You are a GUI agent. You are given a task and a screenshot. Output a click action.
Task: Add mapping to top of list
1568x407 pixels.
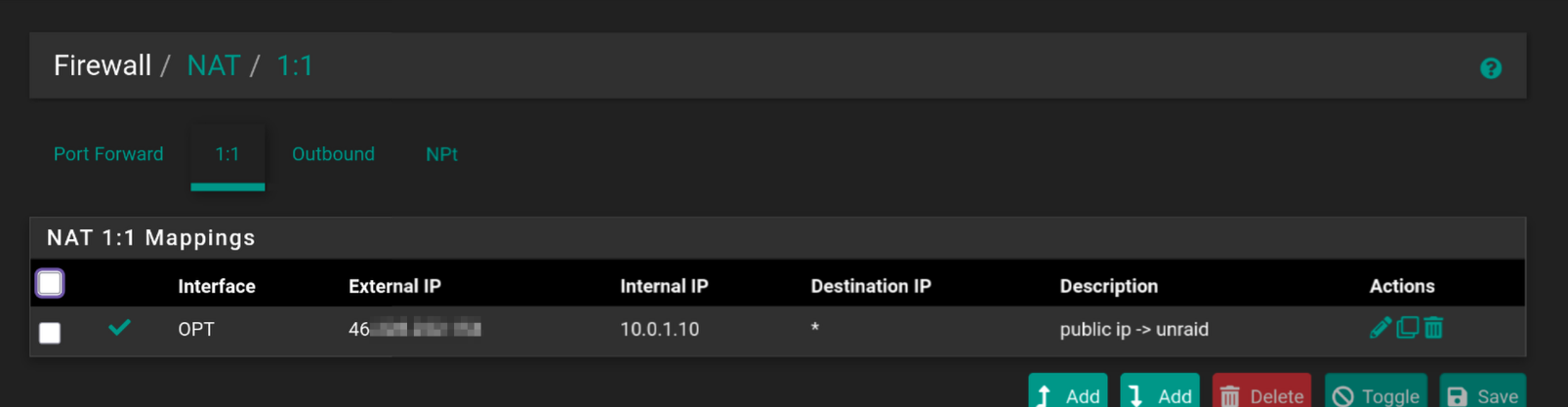tap(1067, 390)
